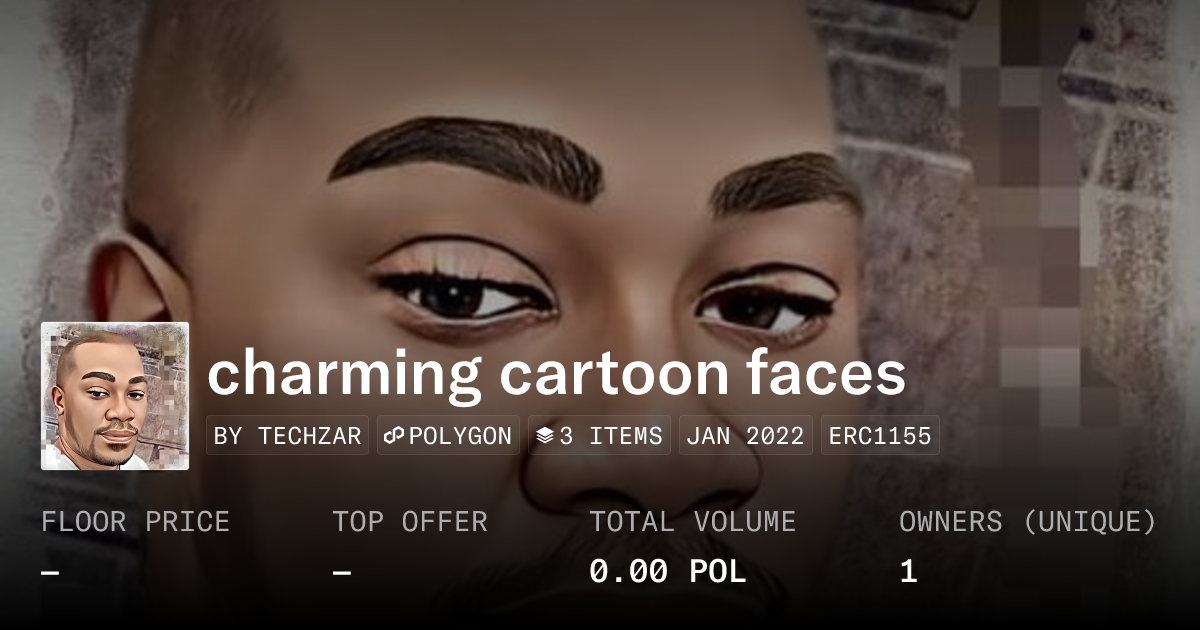The image size is (1200, 630).
Task: Click the 0.00 POL volume value
Action: pos(667,572)
